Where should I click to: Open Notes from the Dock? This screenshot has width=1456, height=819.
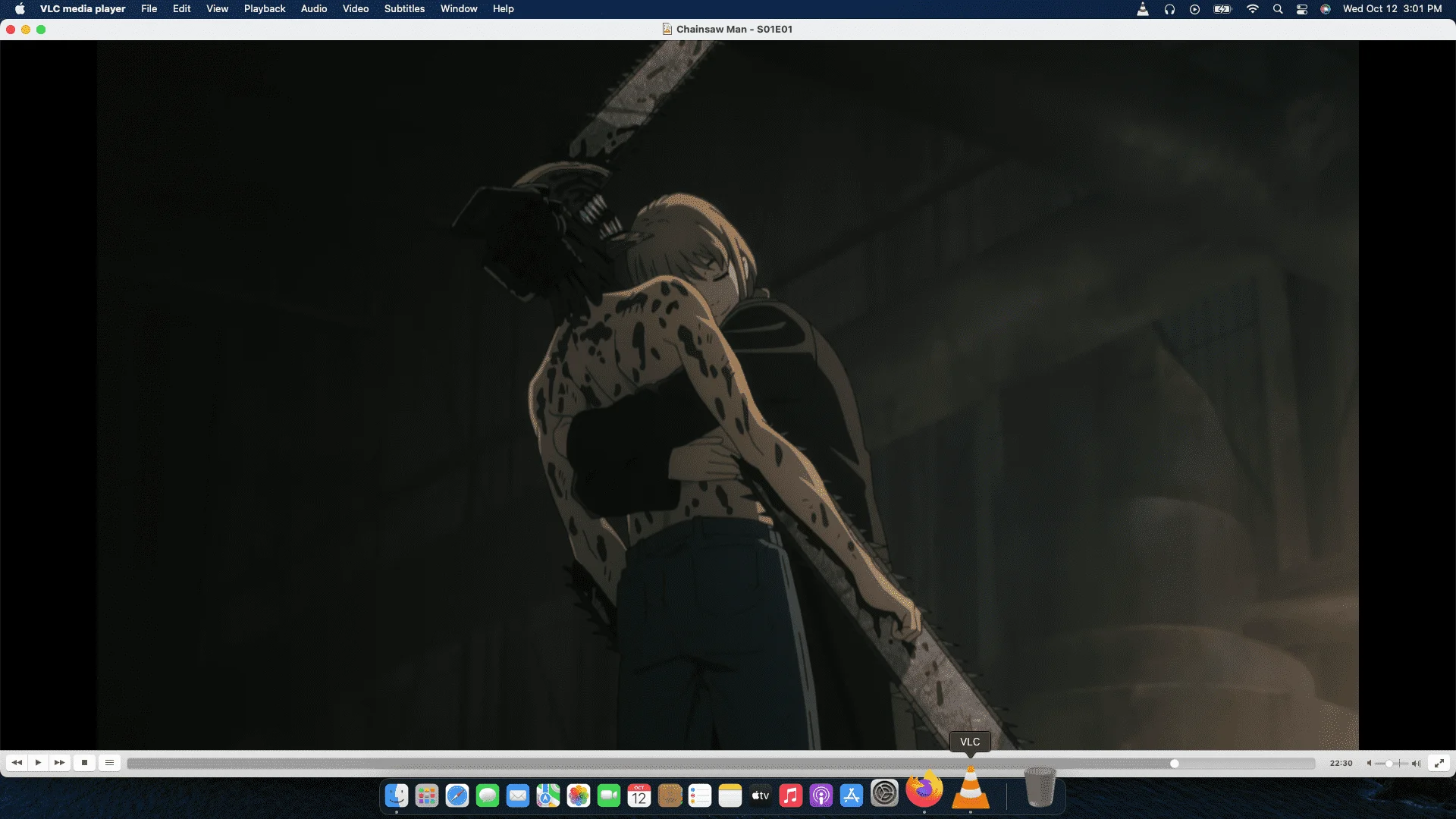coord(730,795)
